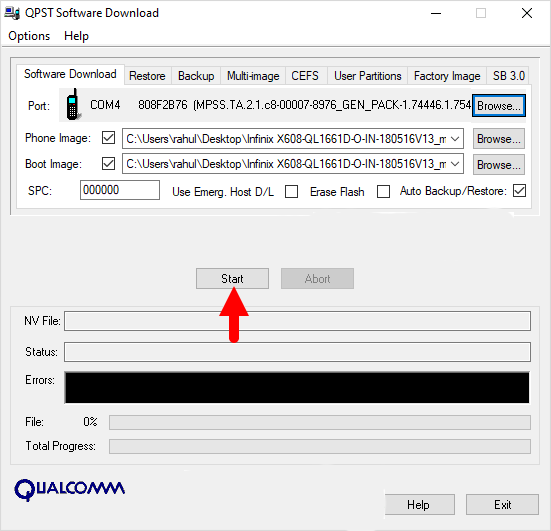Open the Multi-image tab
551x531 pixels.
click(x=253, y=76)
